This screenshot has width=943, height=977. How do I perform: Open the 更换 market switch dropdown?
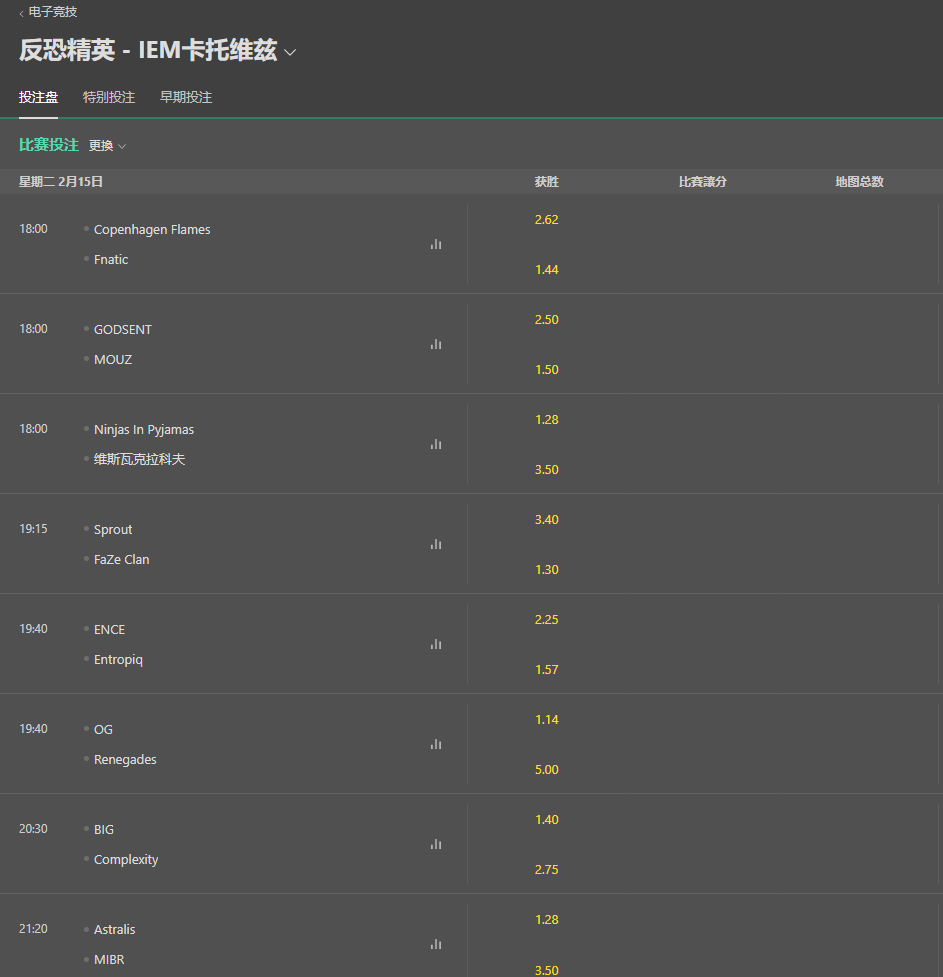point(107,144)
